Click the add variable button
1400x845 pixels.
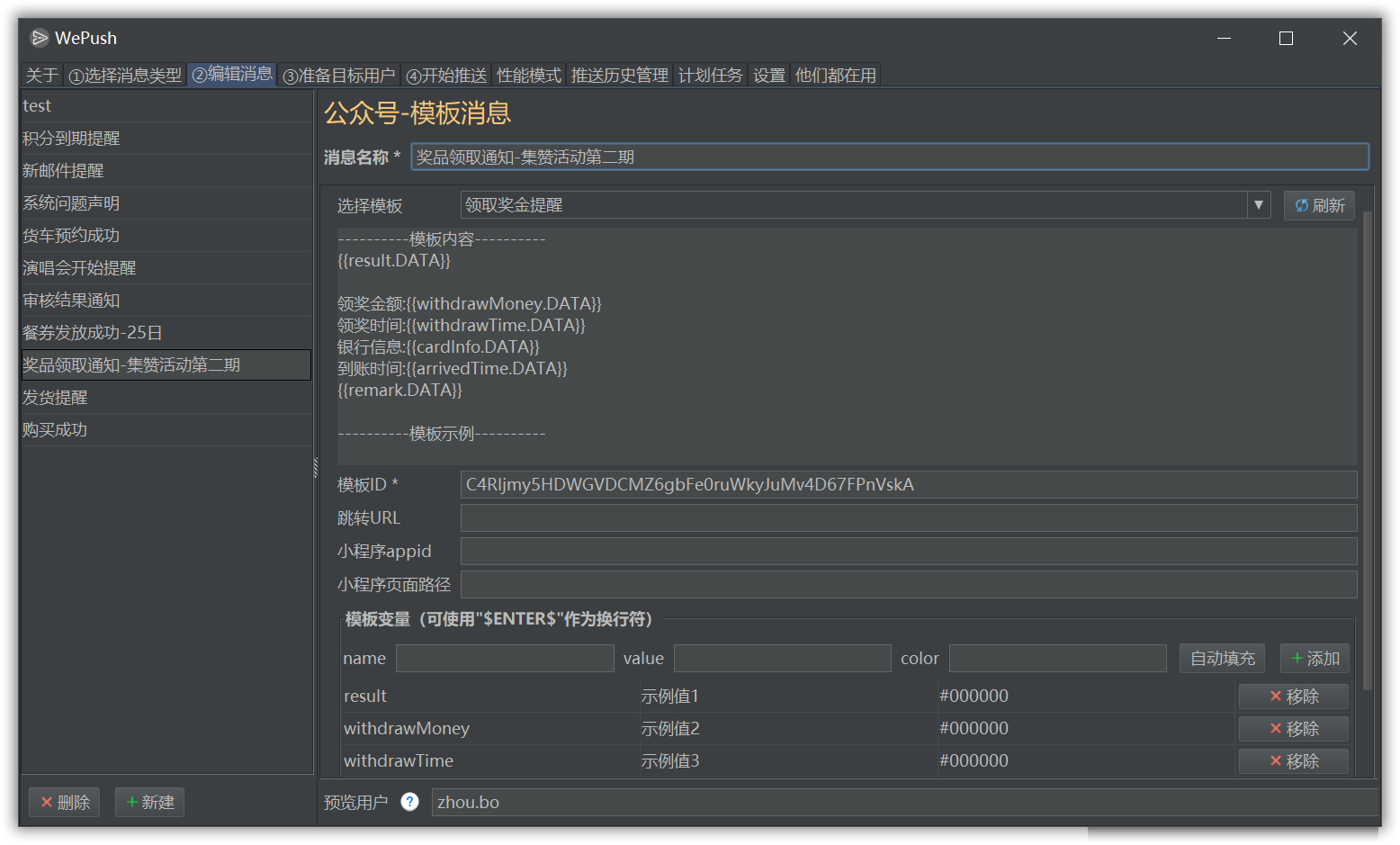click(x=1314, y=659)
